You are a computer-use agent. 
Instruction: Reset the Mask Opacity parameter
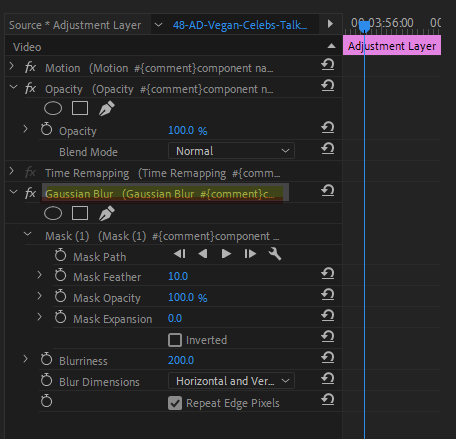[x=328, y=294]
